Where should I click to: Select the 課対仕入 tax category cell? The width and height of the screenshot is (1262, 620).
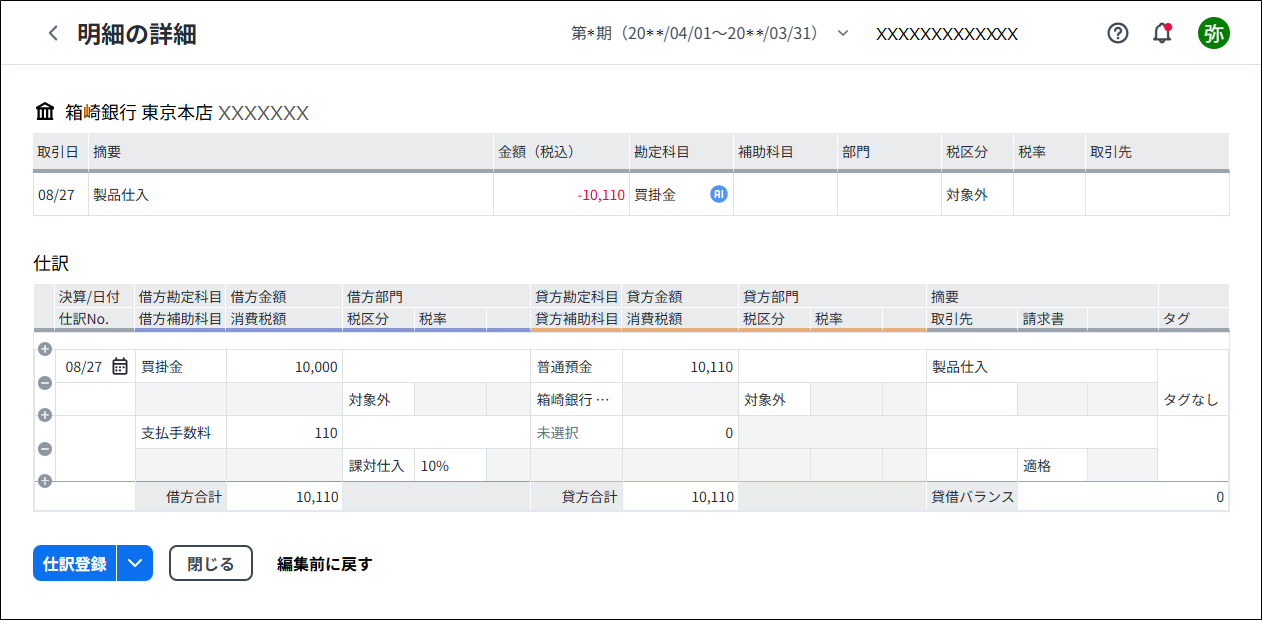378,465
